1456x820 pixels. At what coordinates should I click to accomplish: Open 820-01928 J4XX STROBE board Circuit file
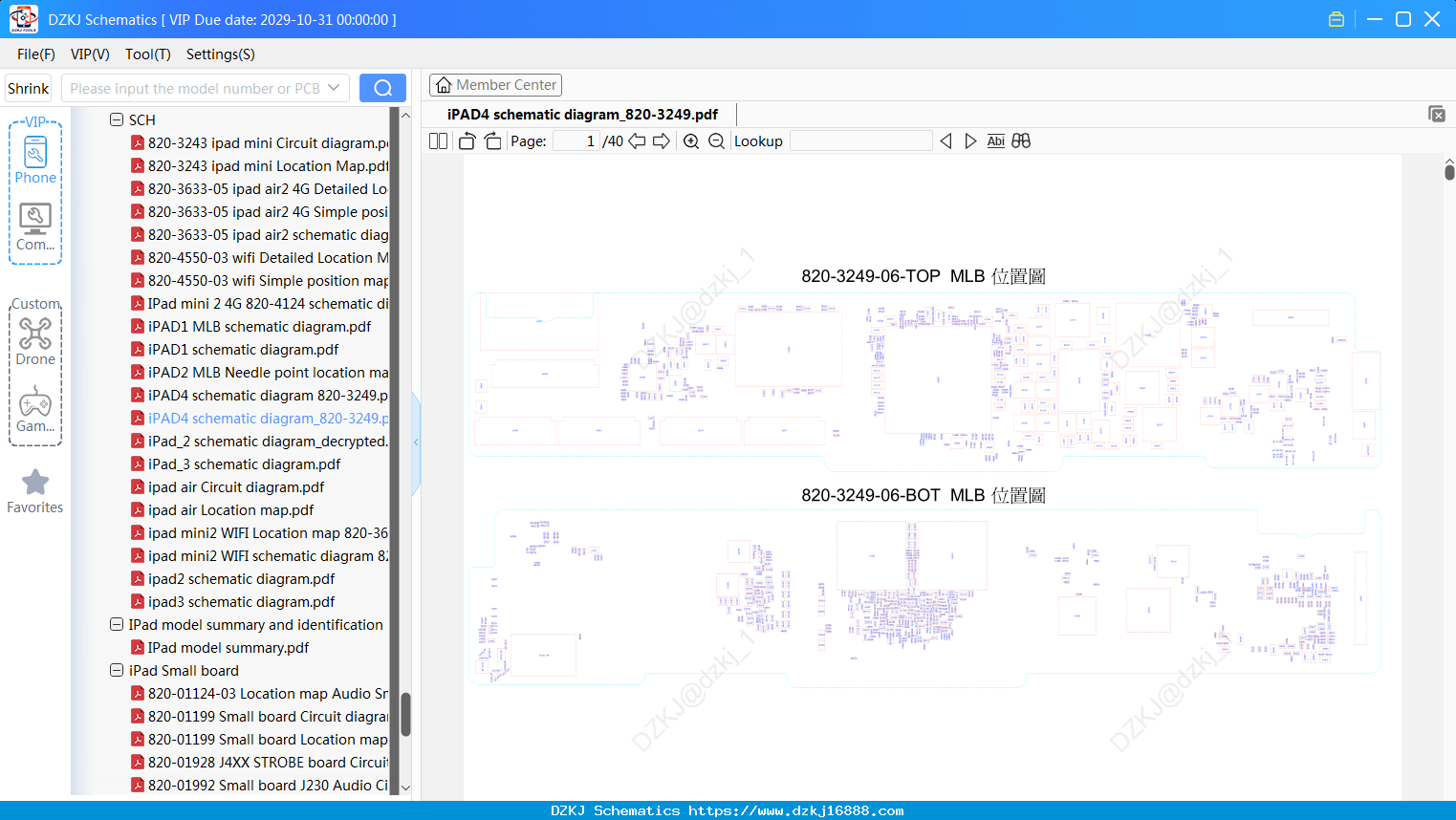(269, 763)
